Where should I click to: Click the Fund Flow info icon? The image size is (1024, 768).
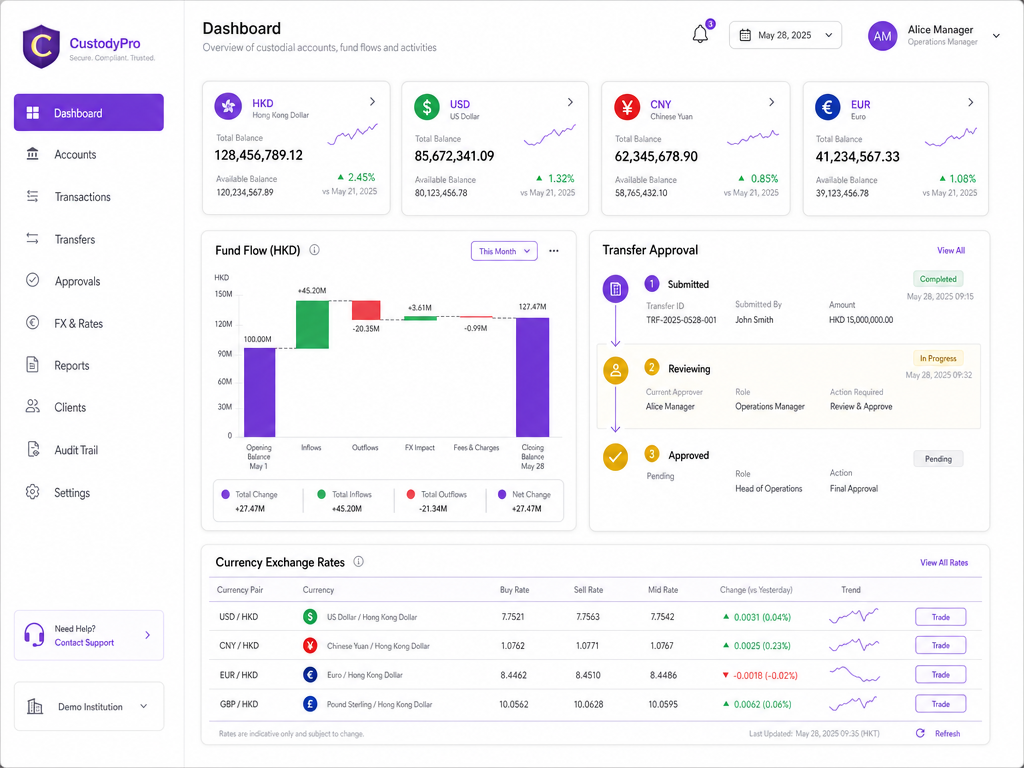[x=314, y=250]
